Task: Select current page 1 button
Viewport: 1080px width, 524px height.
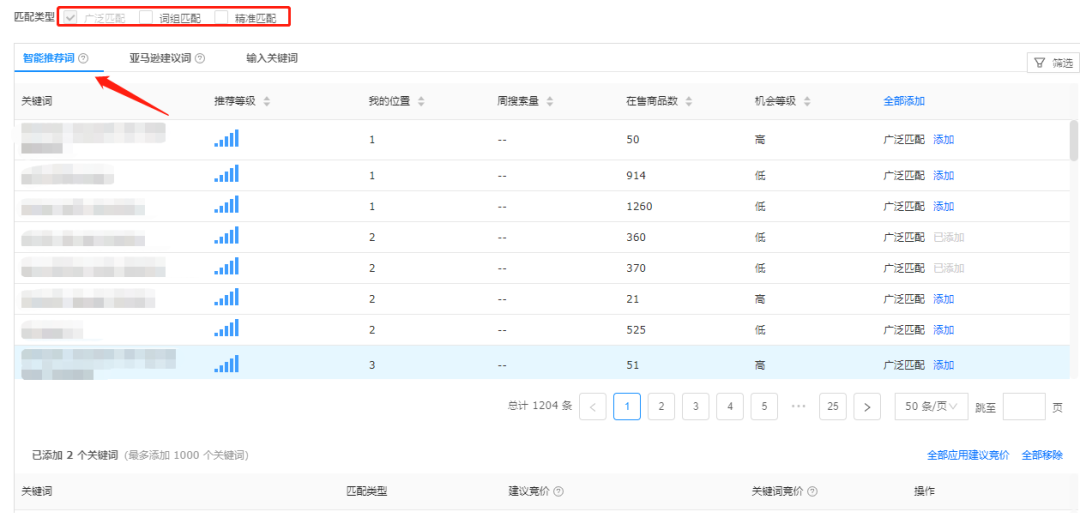Action: (x=627, y=406)
